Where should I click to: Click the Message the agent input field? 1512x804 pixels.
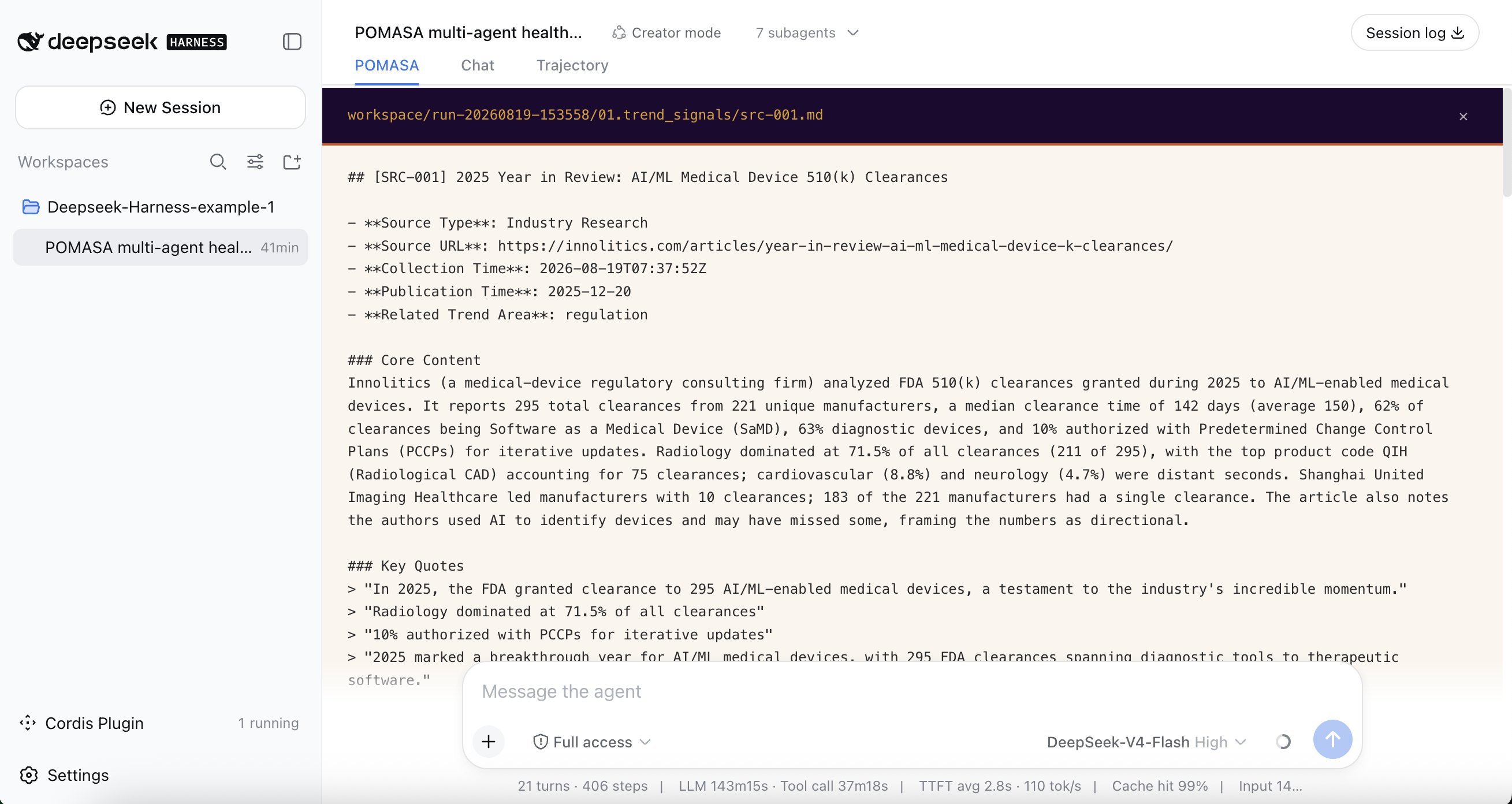point(911,691)
